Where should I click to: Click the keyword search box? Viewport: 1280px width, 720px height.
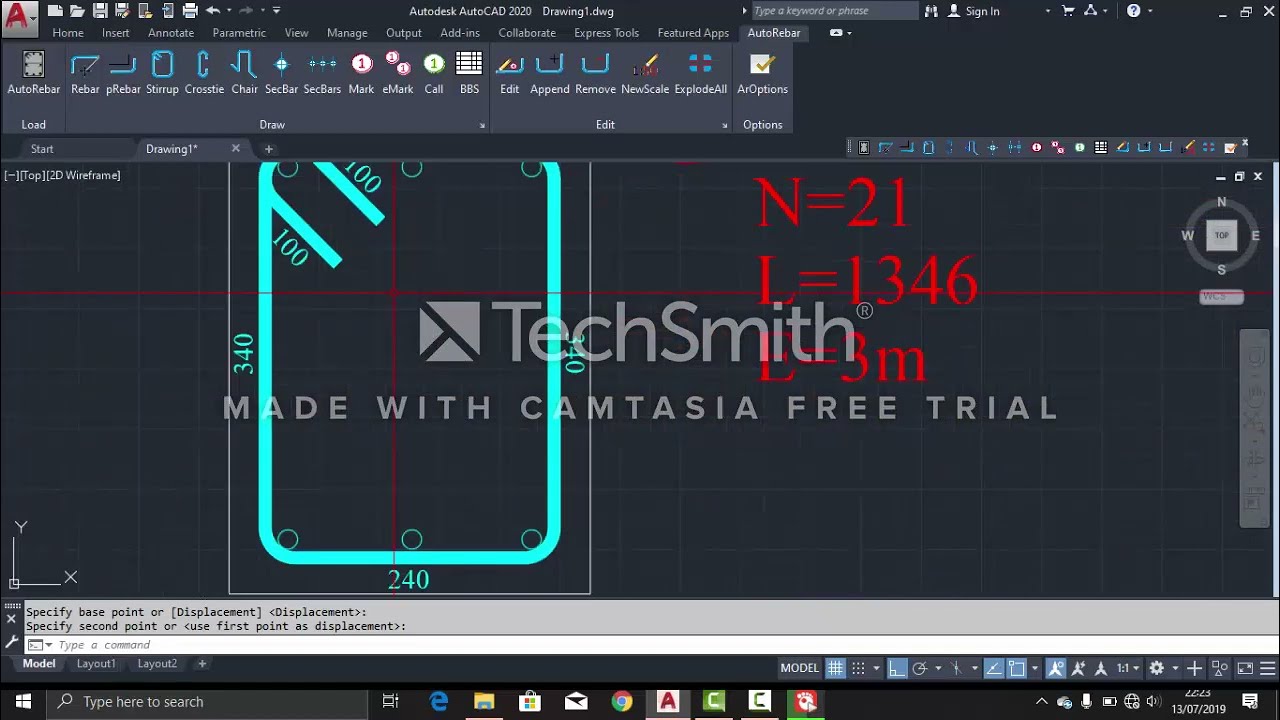point(833,11)
